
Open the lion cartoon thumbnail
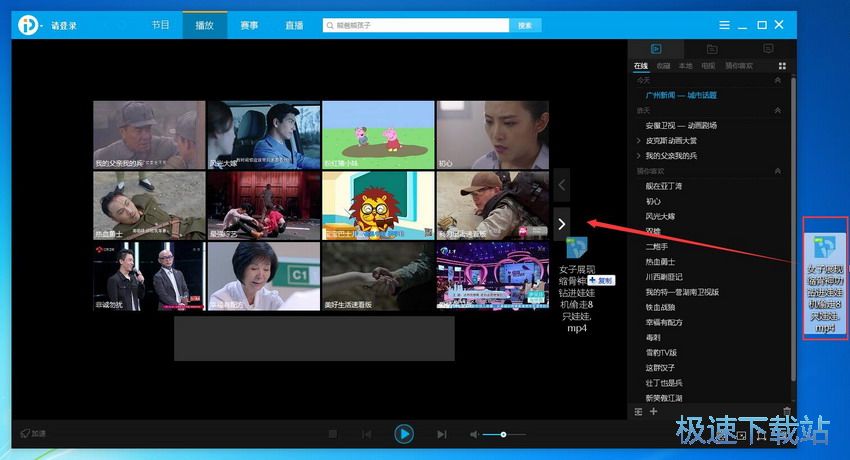click(378, 206)
